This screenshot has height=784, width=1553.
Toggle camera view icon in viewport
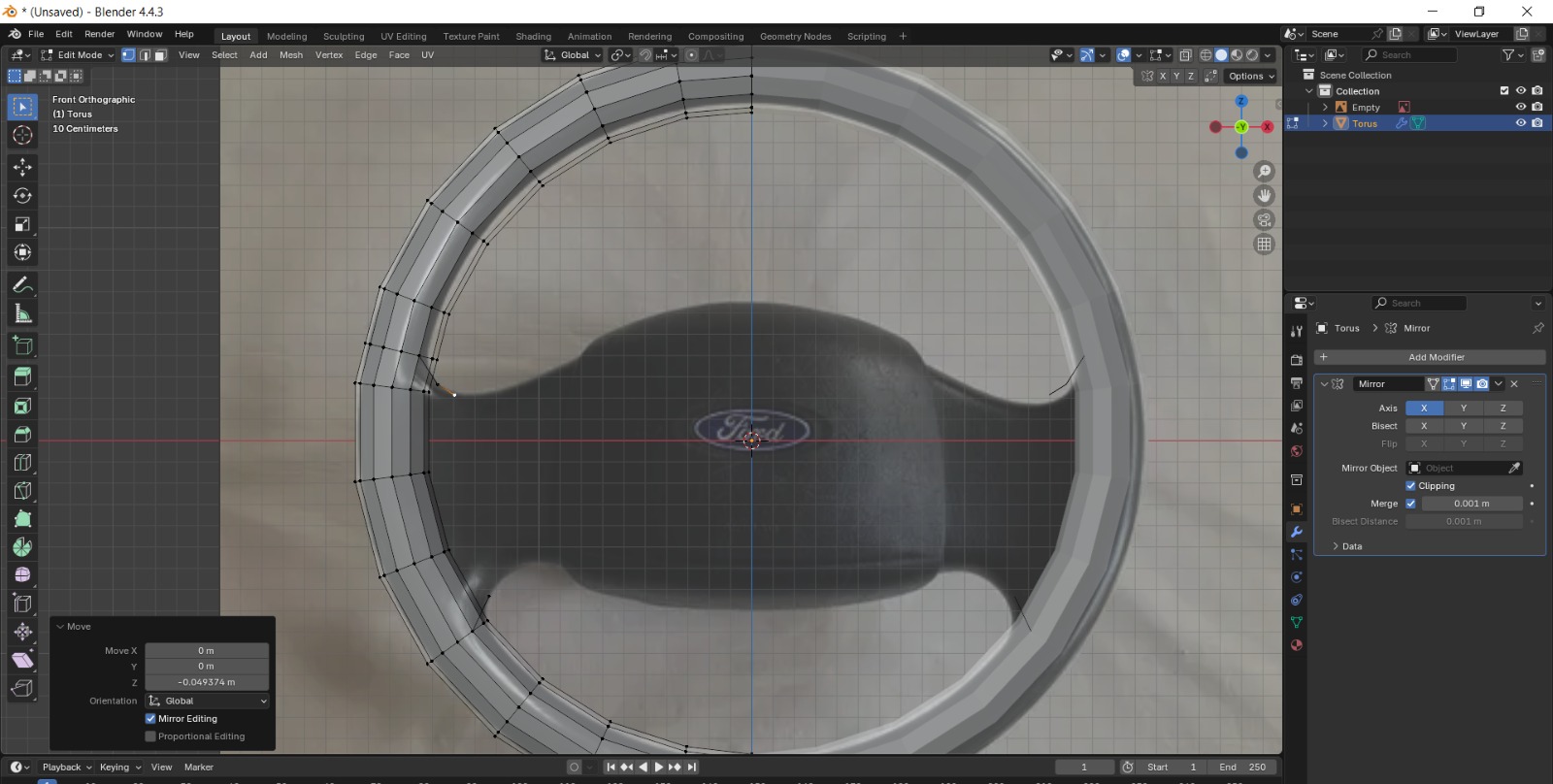coord(1264,220)
